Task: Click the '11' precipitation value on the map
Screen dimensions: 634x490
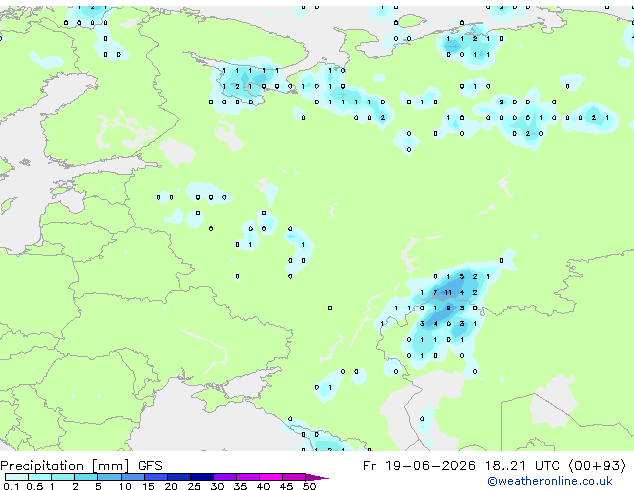Action: click(x=448, y=292)
